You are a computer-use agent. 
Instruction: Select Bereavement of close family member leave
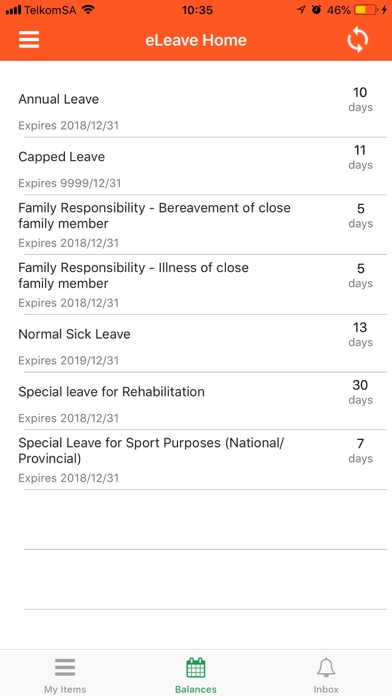[x=196, y=225]
